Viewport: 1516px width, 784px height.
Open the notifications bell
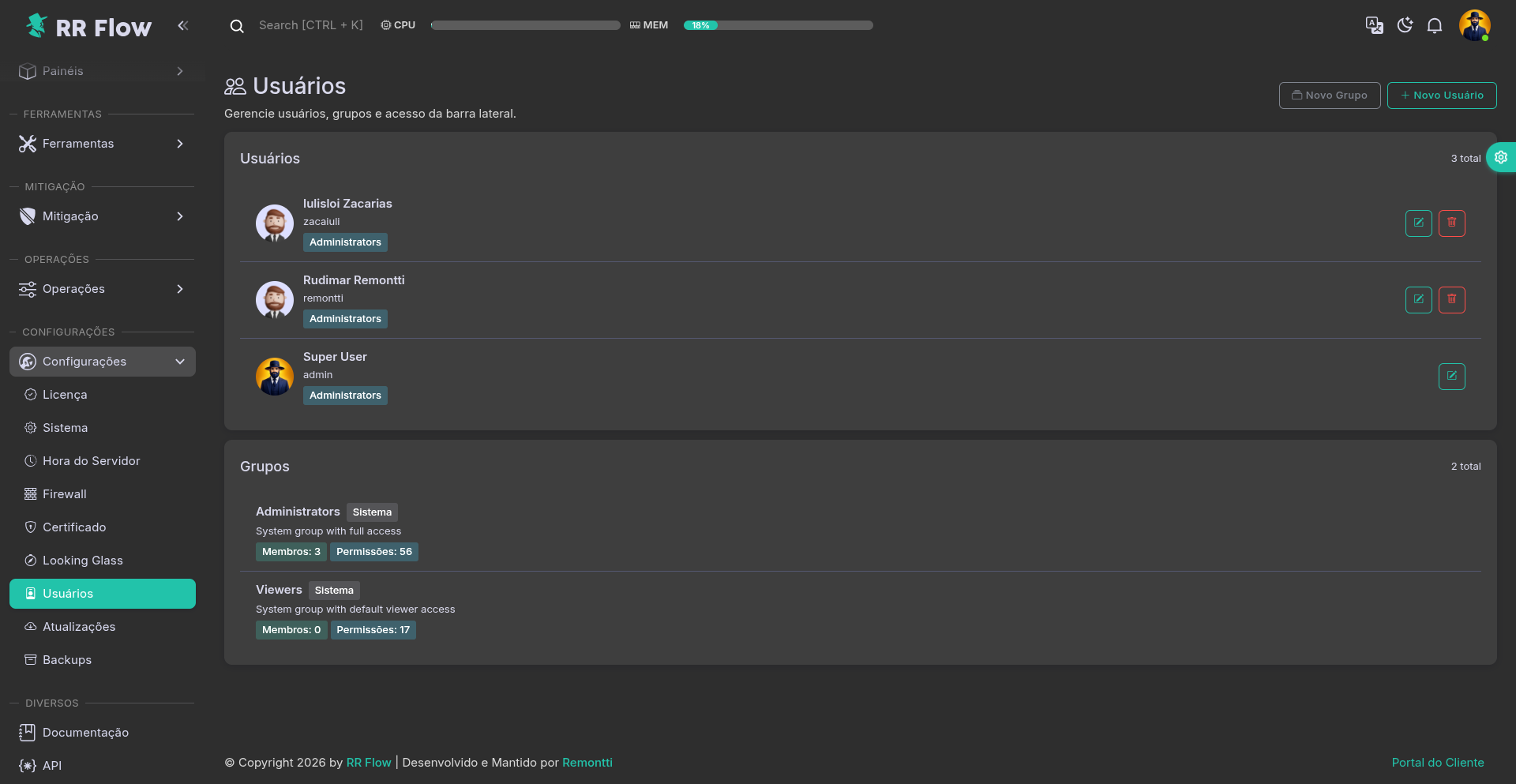coord(1435,25)
